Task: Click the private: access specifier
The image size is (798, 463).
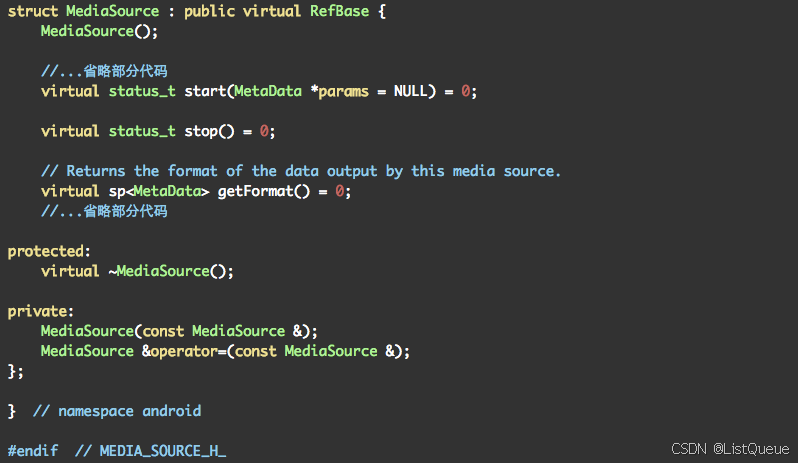Action: (41, 311)
